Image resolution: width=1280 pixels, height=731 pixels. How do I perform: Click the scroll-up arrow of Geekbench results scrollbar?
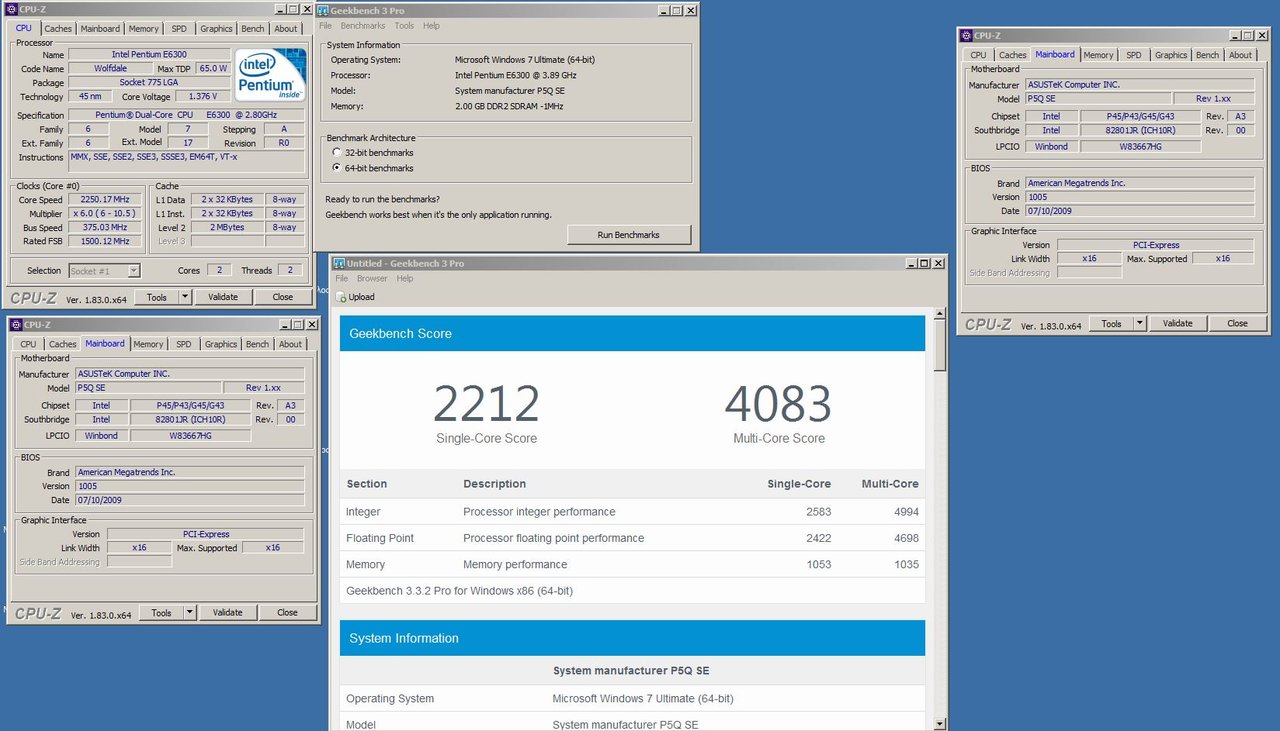[940, 314]
